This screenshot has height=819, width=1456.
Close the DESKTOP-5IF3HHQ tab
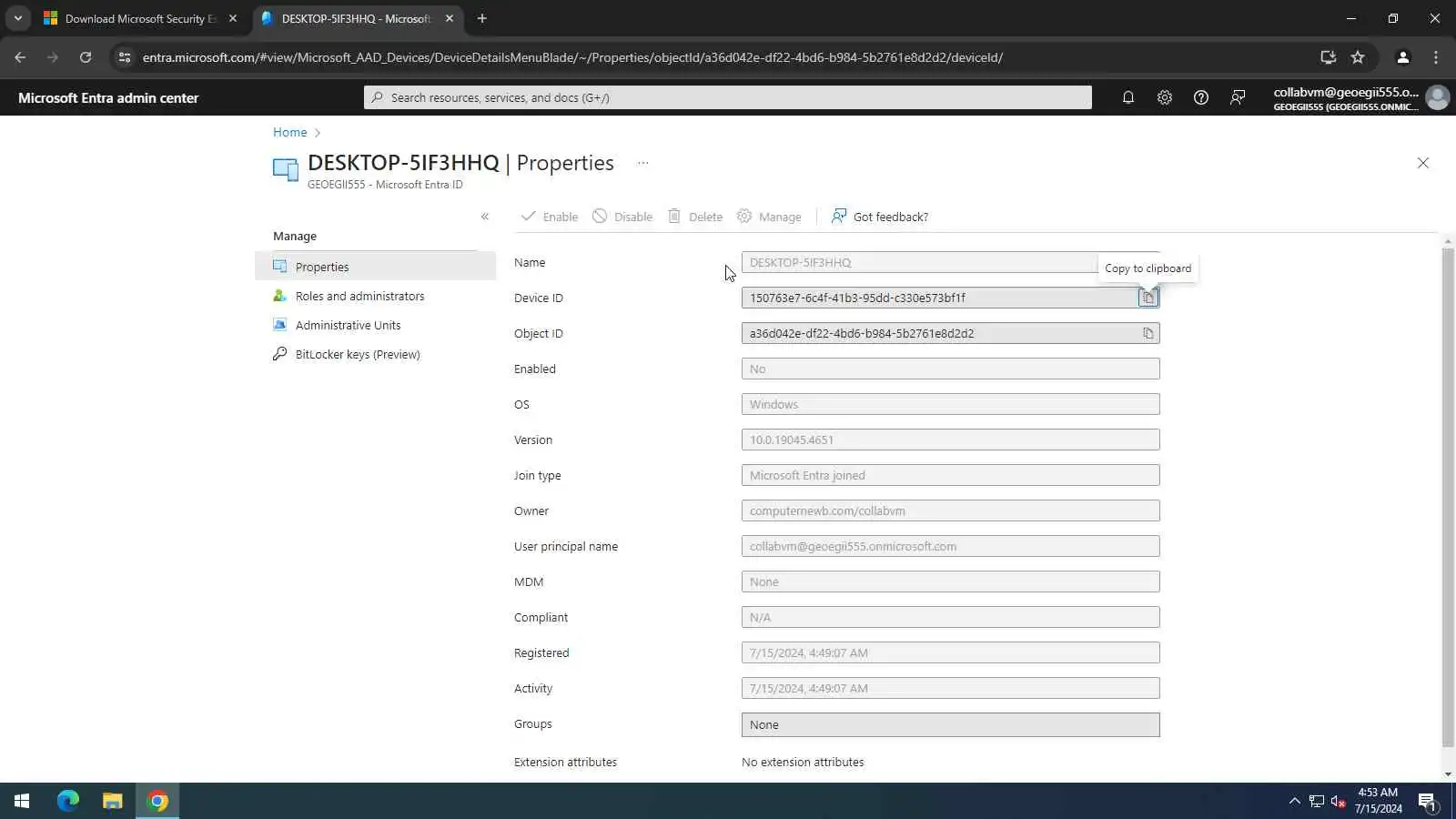pyautogui.click(x=450, y=18)
